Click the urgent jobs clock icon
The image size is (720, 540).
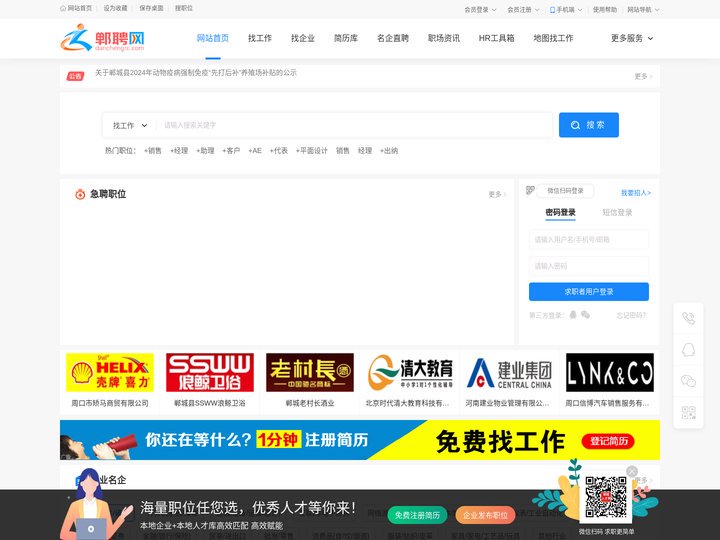(80, 194)
